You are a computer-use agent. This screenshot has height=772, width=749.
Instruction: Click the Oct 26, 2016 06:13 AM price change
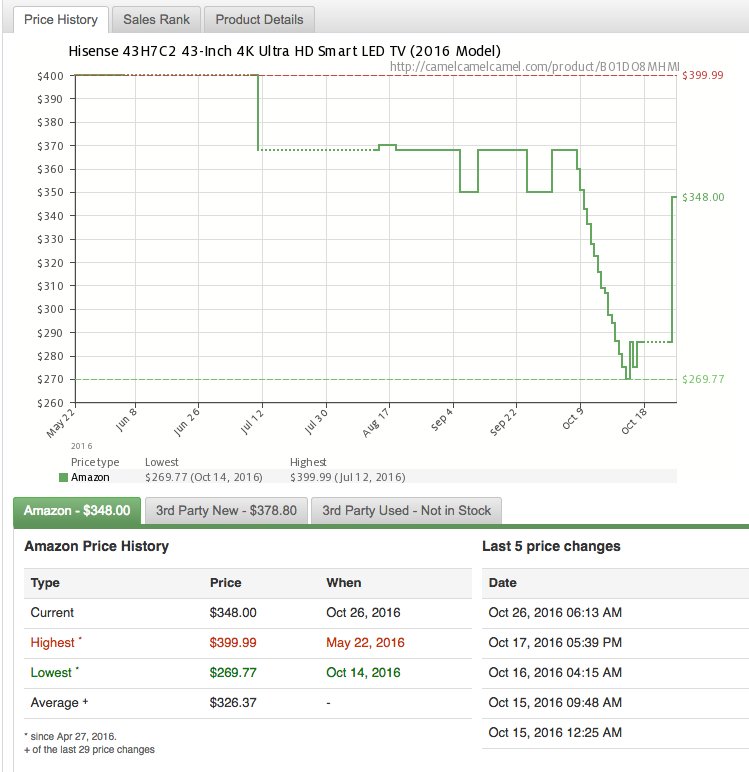[555, 612]
